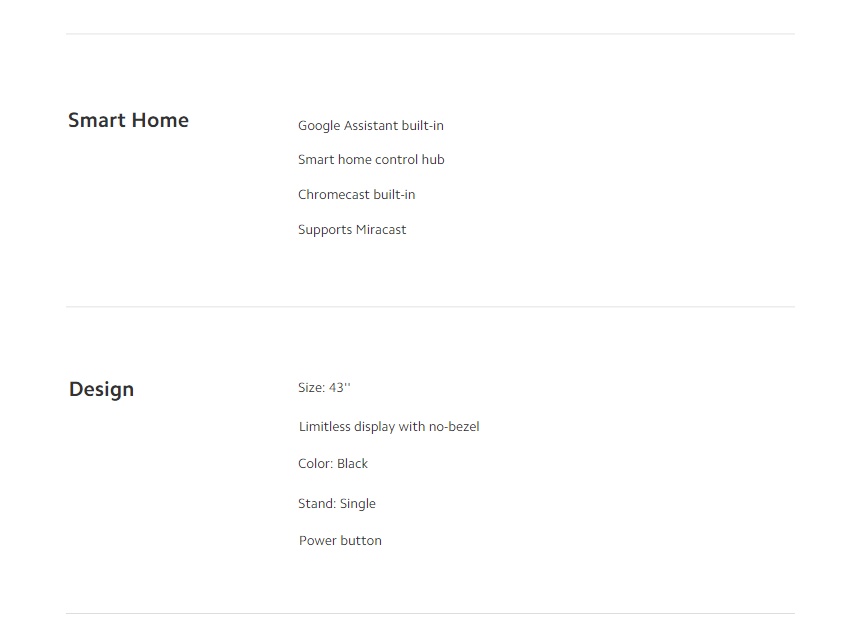Select the Google Assistant built-in text
The image size is (842, 639).
[371, 126]
